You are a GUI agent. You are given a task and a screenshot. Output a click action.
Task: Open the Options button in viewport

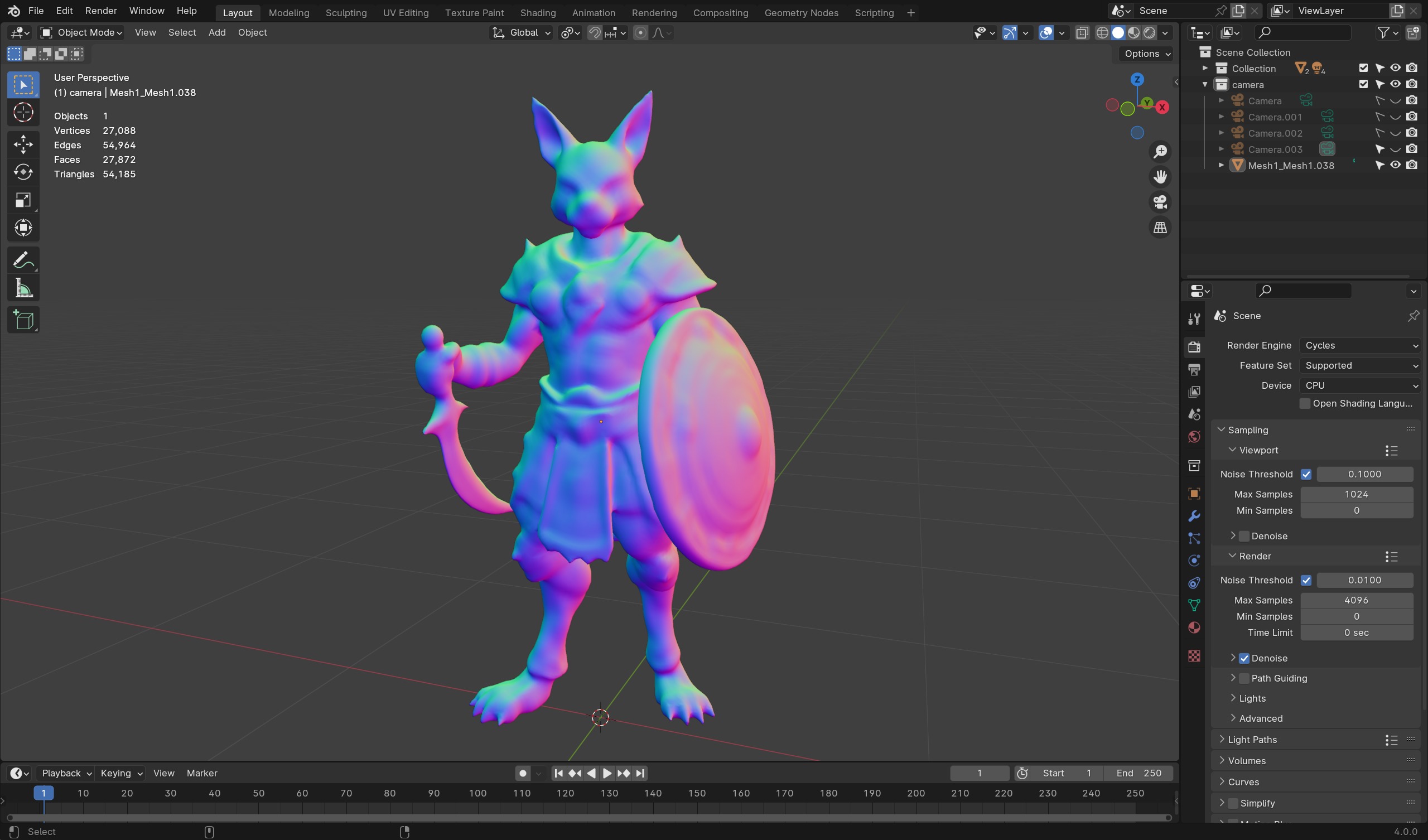click(1147, 54)
